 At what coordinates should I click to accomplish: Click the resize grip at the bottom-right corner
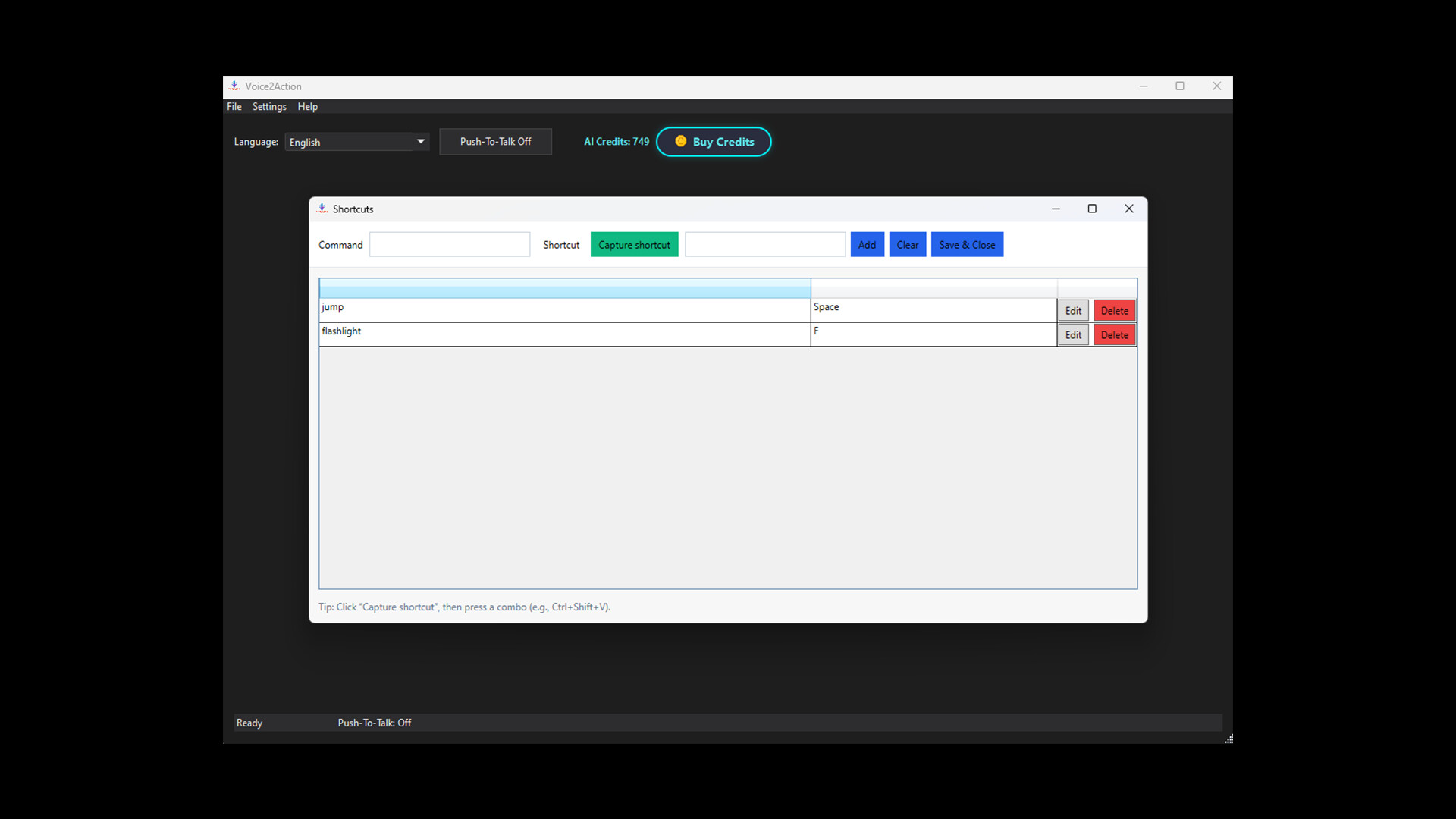[x=1228, y=739]
